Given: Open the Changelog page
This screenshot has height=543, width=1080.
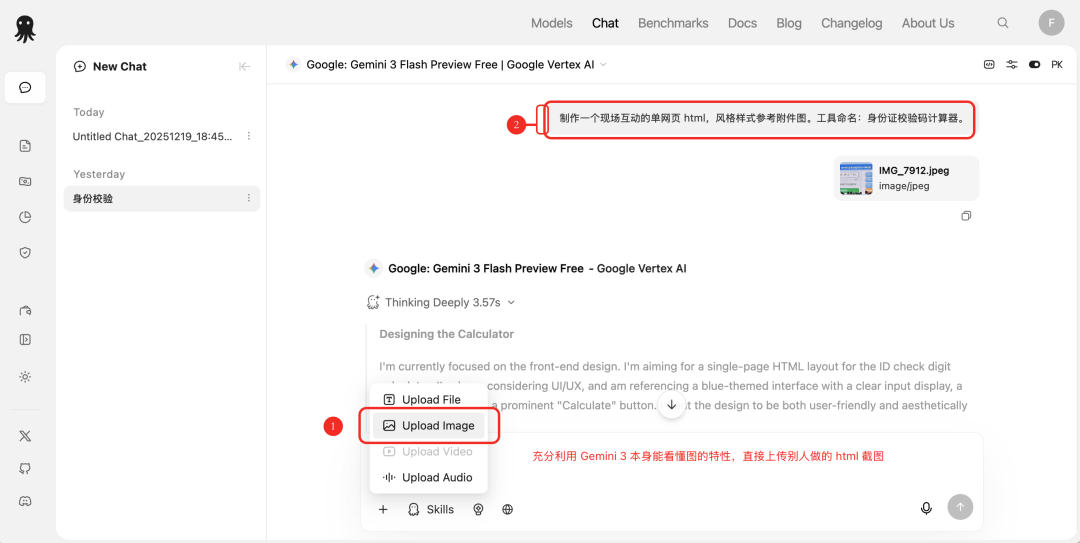Looking at the screenshot, I should [851, 23].
